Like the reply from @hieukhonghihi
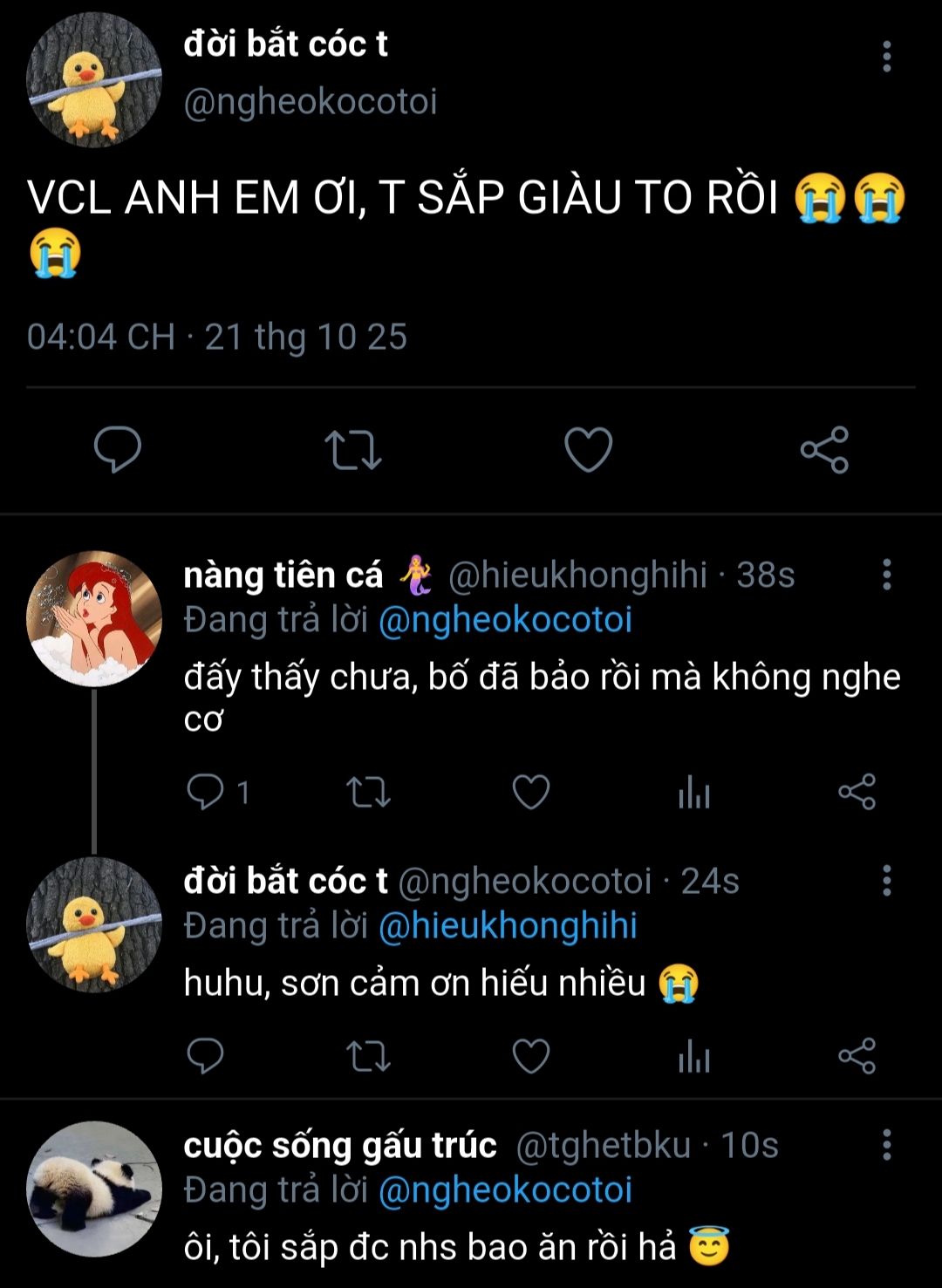This screenshot has width=942, height=1288. 530,792
